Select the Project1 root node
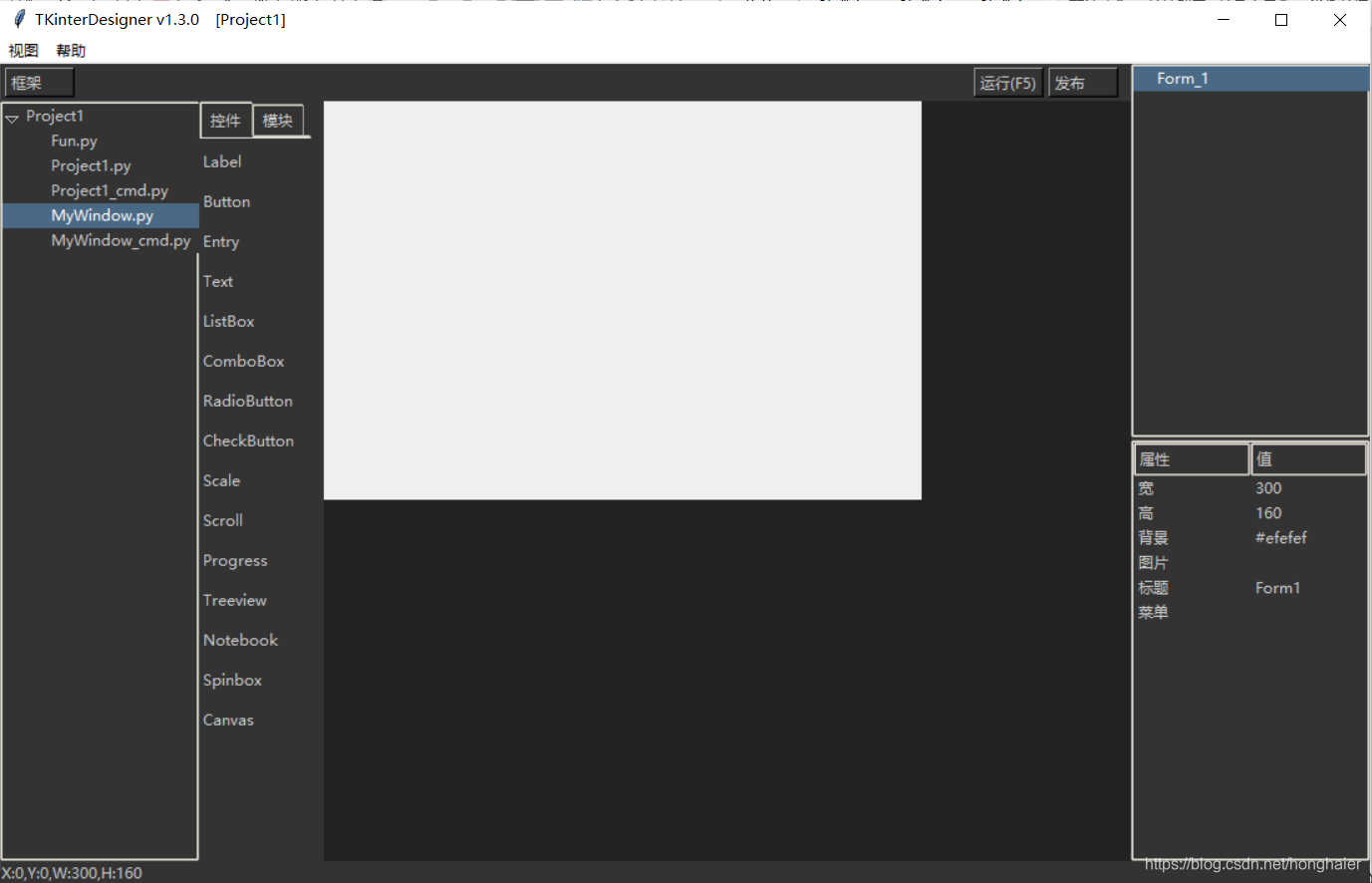 [x=55, y=117]
